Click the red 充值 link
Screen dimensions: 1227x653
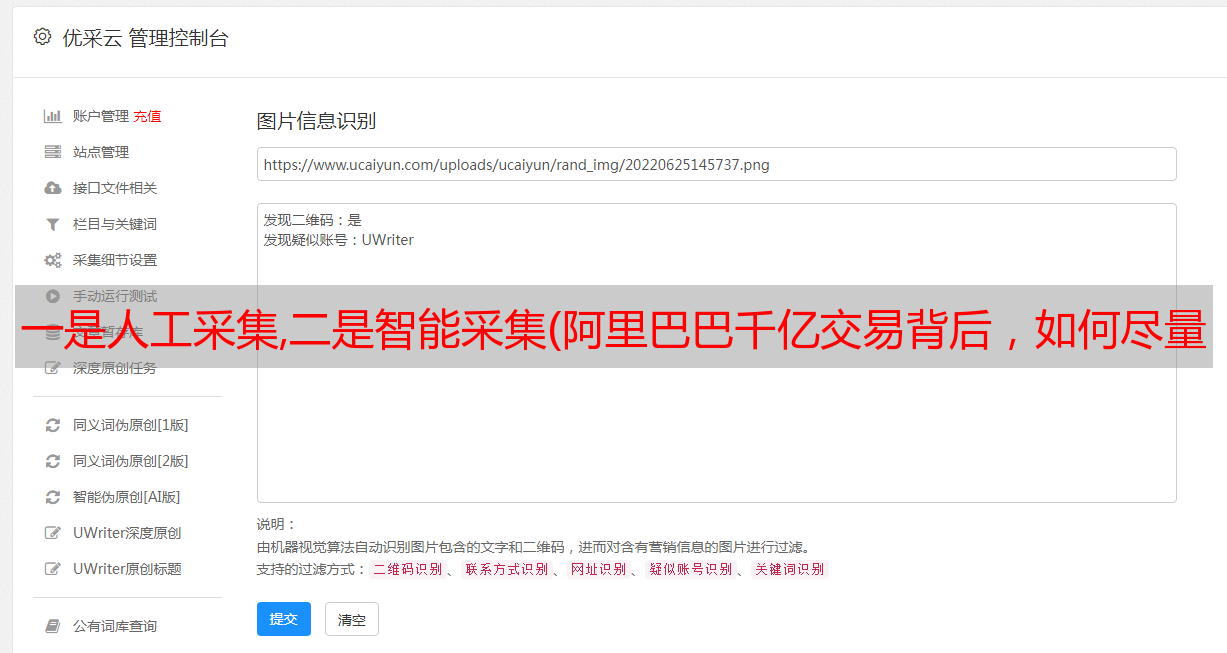[x=147, y=116]
